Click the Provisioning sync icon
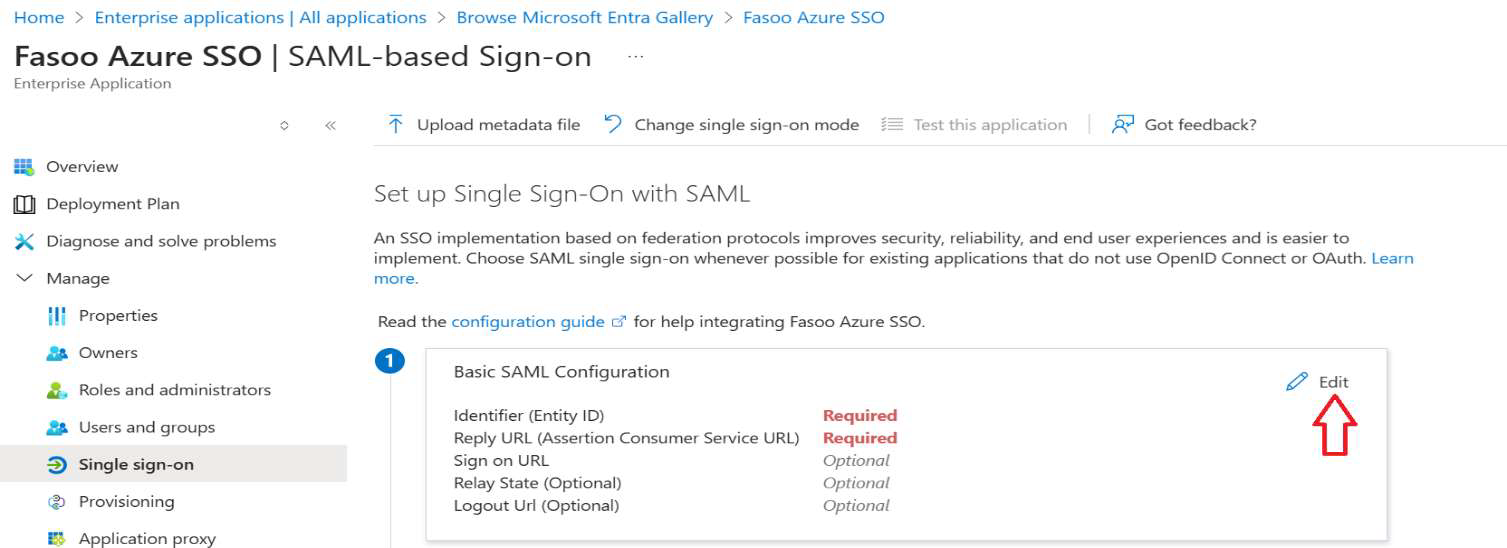1507x548 pixels. point(57,502)
